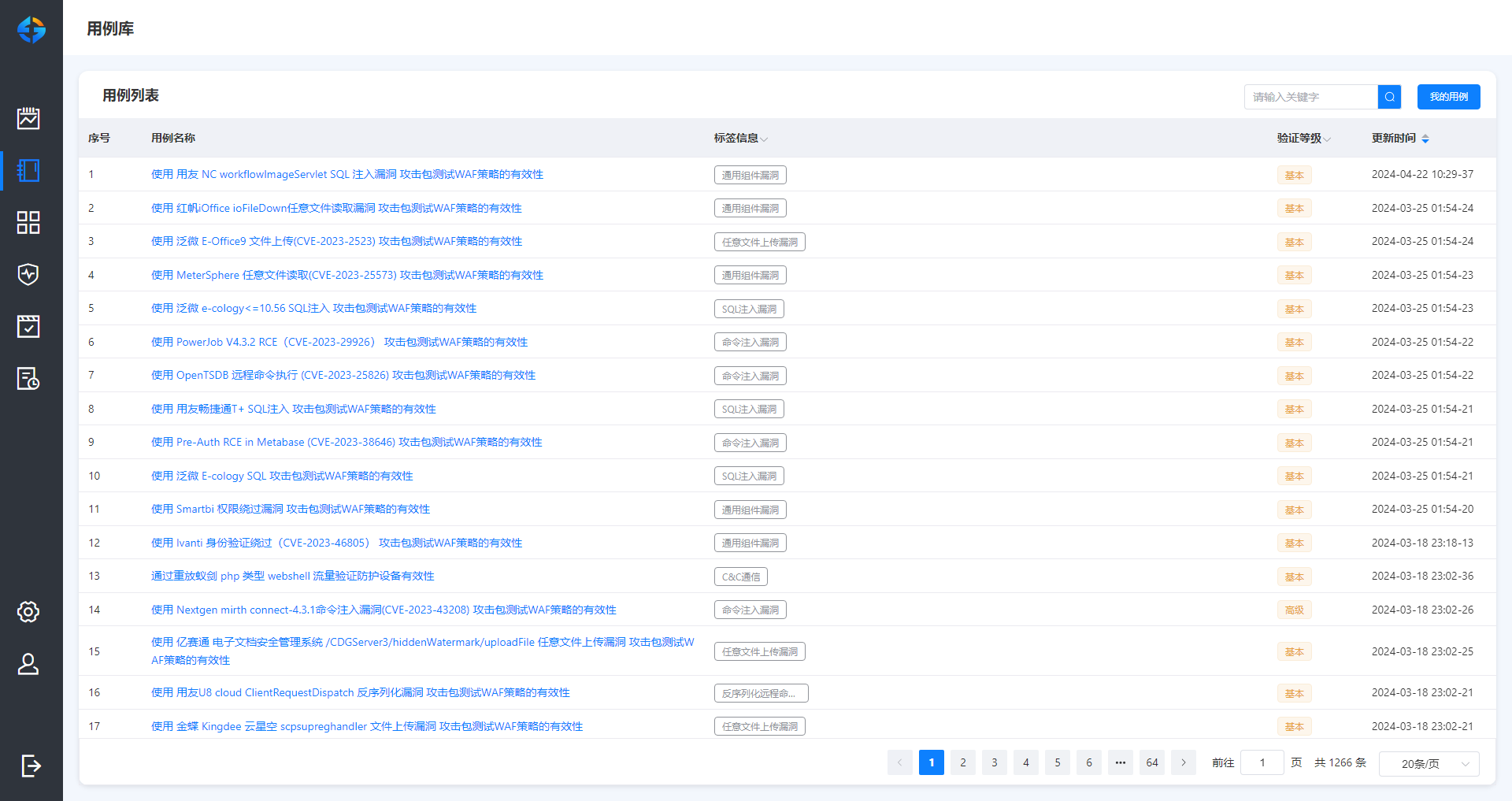This screenshot has height=801, width=1512.
Task: Open the 泛微 E-Office9 CVE-2023-2523 case
Action: coord(336,241)
